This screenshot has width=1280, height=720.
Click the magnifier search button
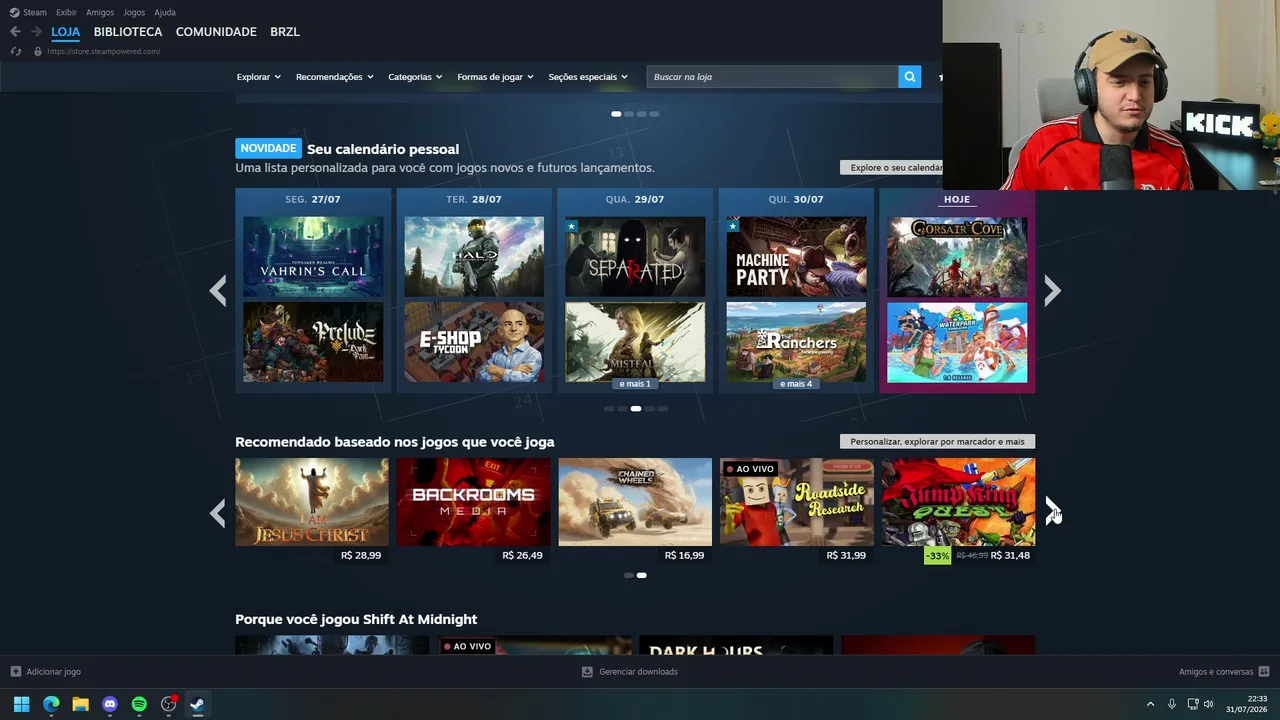[x=909, y=77]
